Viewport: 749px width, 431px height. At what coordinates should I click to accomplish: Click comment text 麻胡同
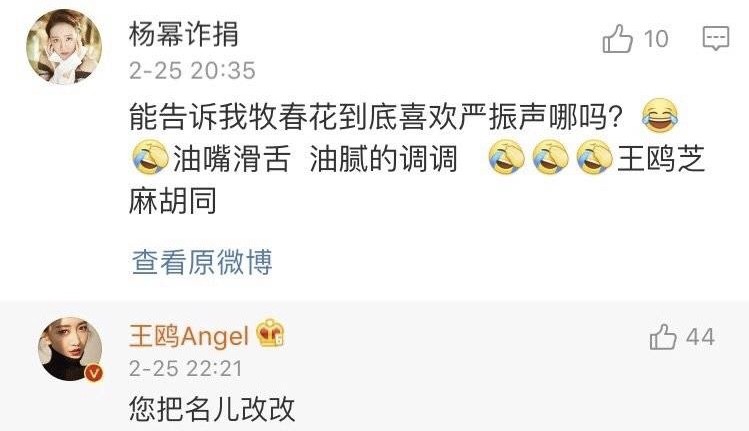click(173, 201)
